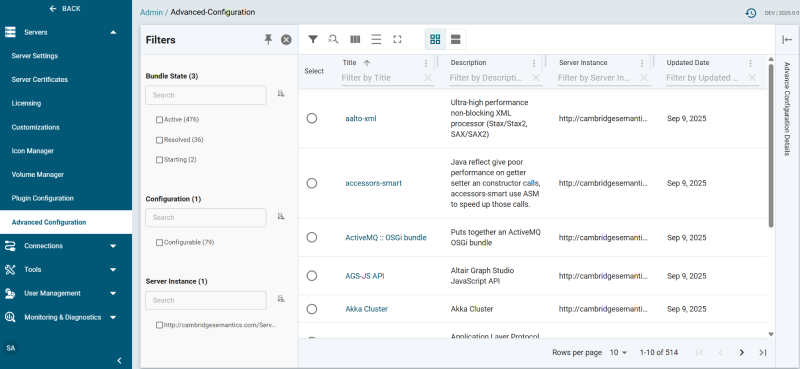Screen dimensions: 800x369
Task: Collapse the Advance Configuration Details panel
Action: [x=787, y=40]
